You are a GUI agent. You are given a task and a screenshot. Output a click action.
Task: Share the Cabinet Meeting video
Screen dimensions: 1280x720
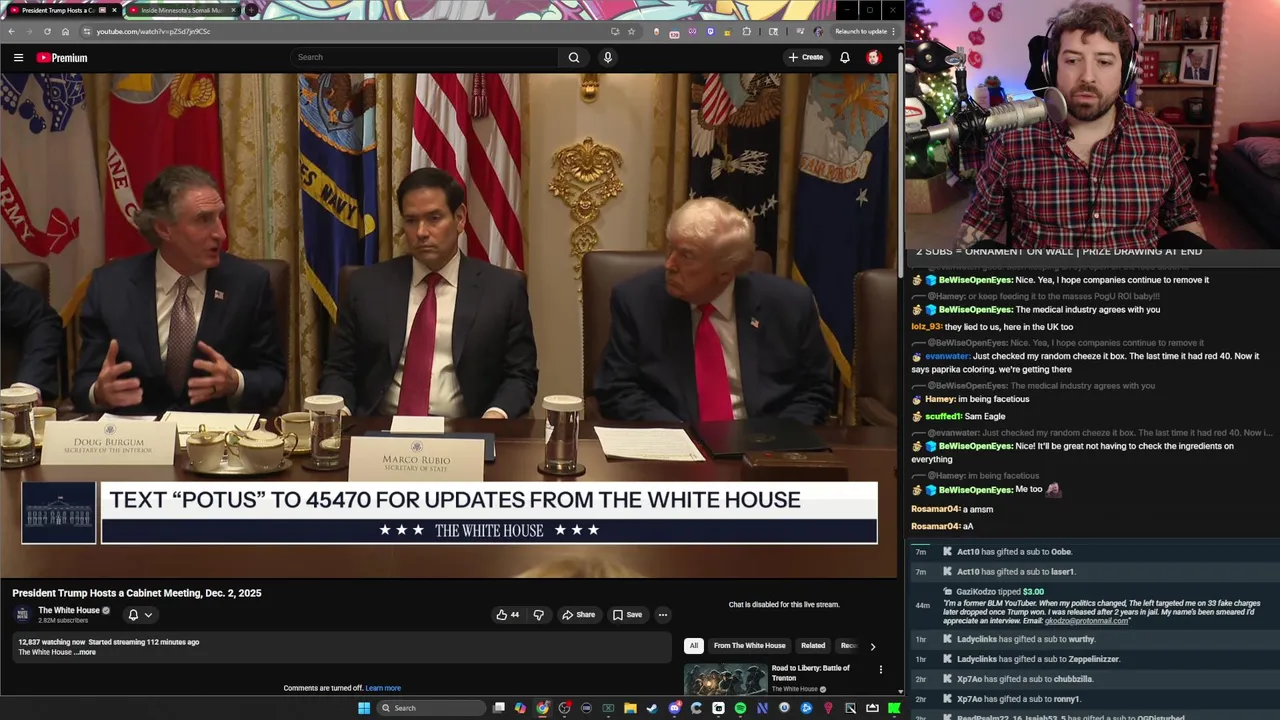click(x=578, y=614)
